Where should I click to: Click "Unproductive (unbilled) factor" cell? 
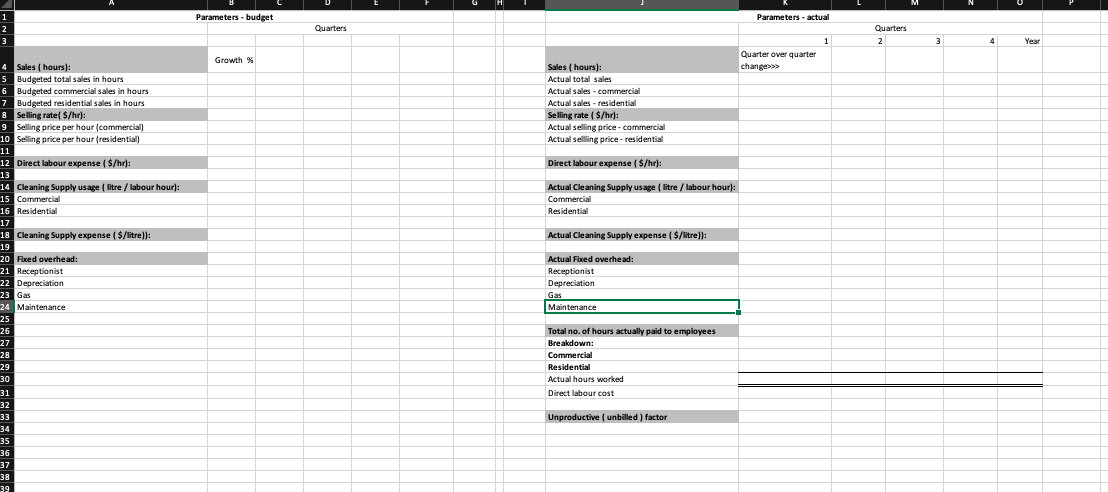(x=642, y=417)
